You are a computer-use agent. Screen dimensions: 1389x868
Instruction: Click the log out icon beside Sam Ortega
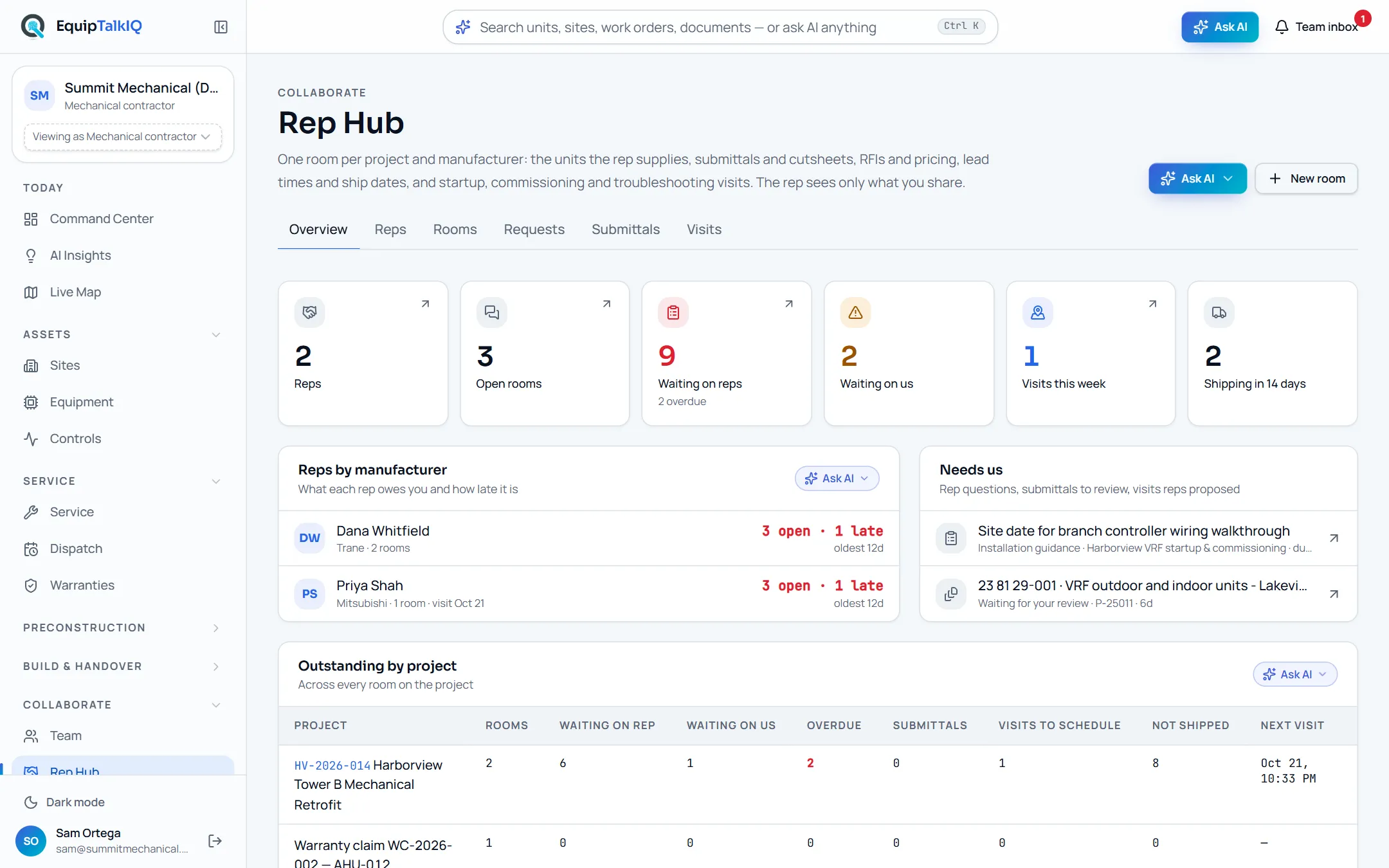pyautogui.click(x=215, y=841)
